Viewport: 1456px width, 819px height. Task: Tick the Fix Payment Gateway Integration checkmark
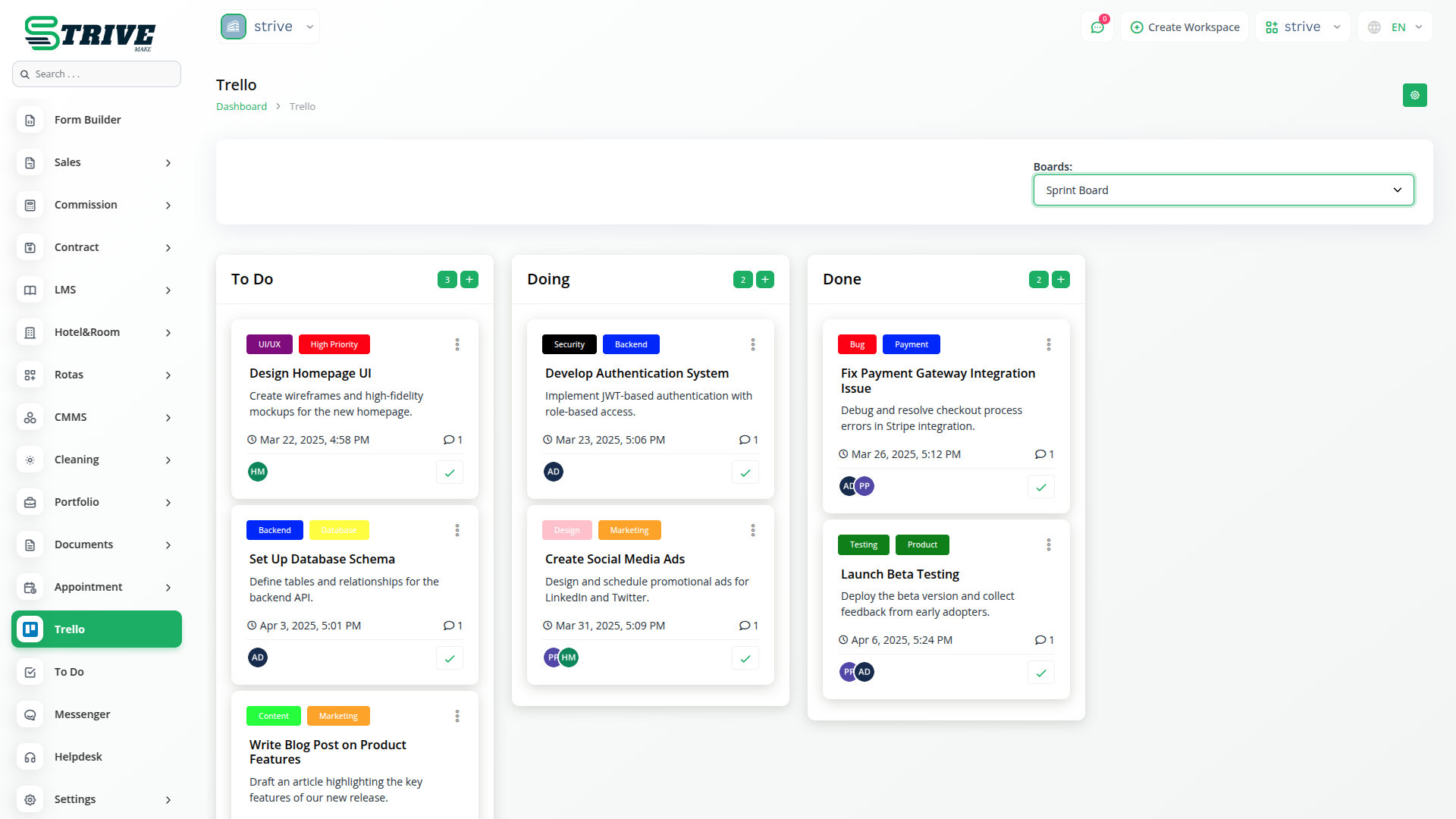tap(1041, 487)
